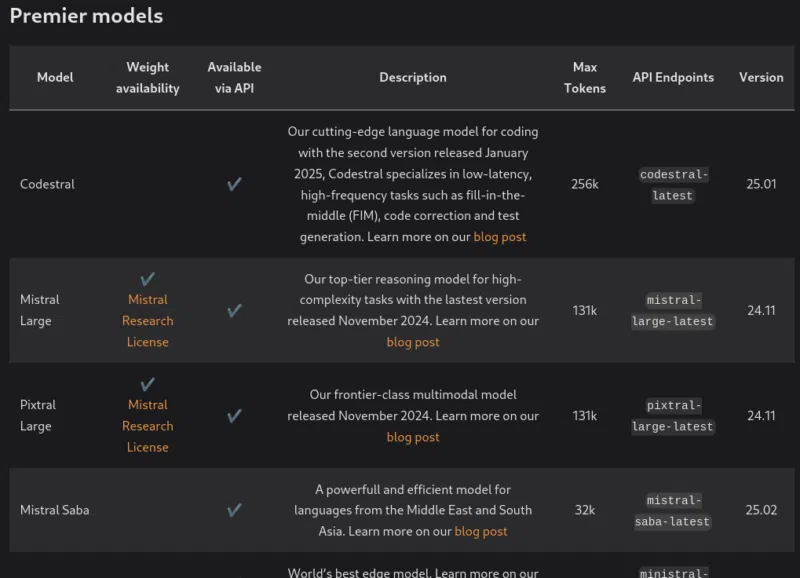Toggle Pixtral Large weight availability check

click(x=147, y=383)
